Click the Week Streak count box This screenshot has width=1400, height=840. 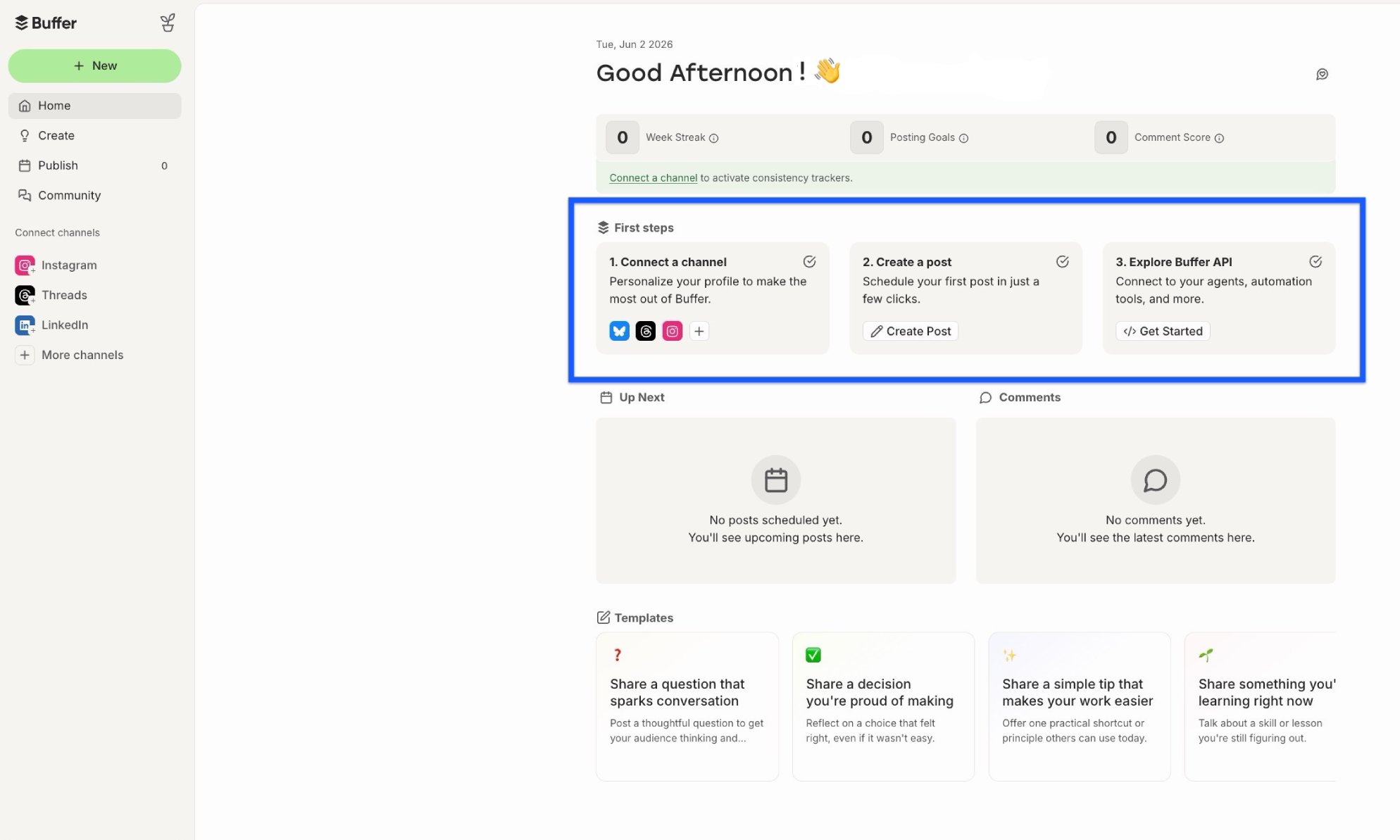(623, 137)
